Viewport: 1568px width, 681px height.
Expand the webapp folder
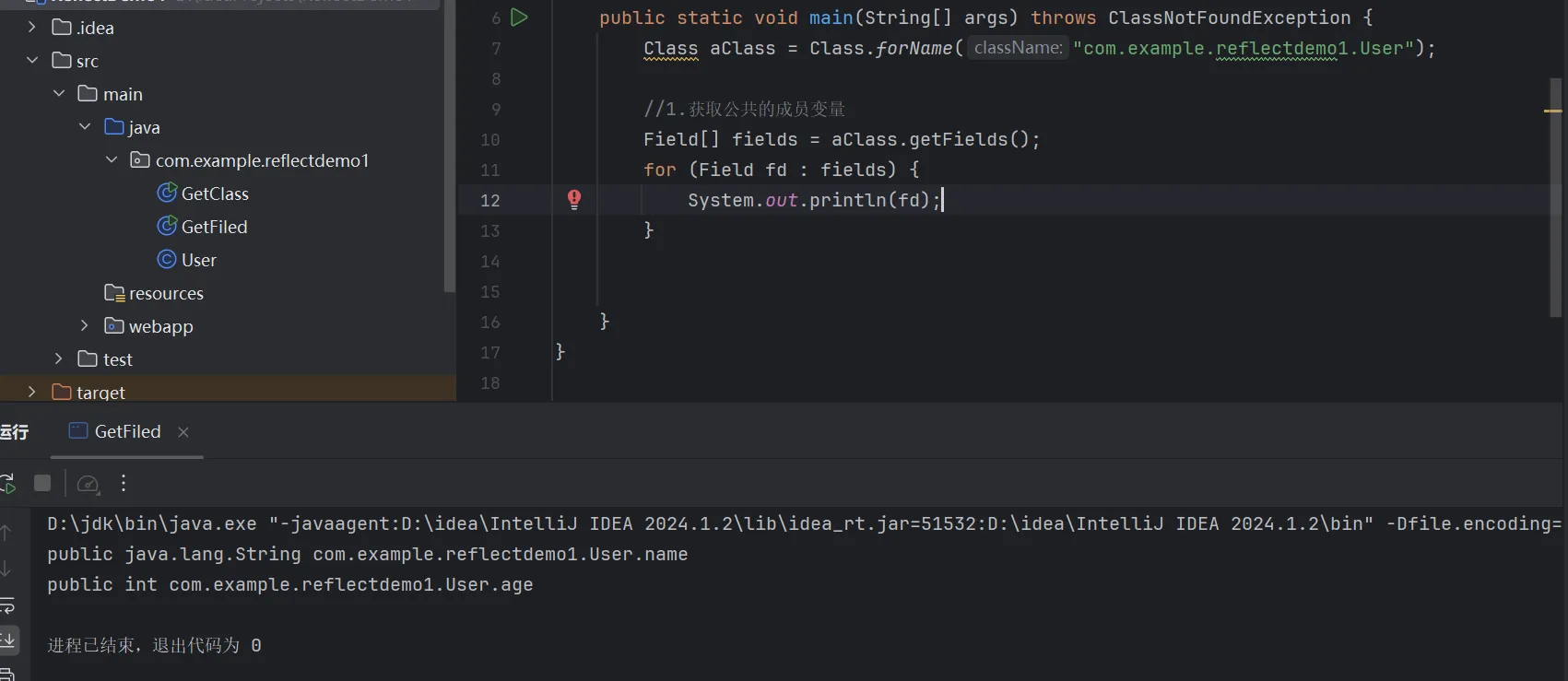coord(85,326)
